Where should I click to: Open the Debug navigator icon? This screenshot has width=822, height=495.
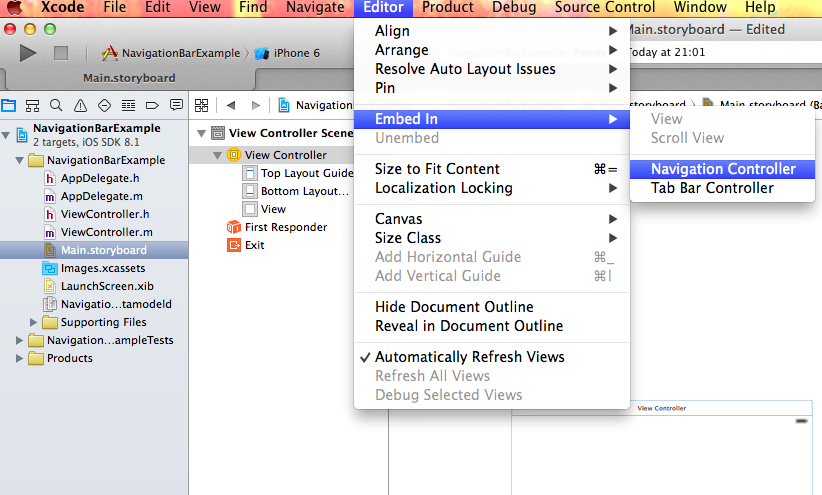tap(128, 105)
